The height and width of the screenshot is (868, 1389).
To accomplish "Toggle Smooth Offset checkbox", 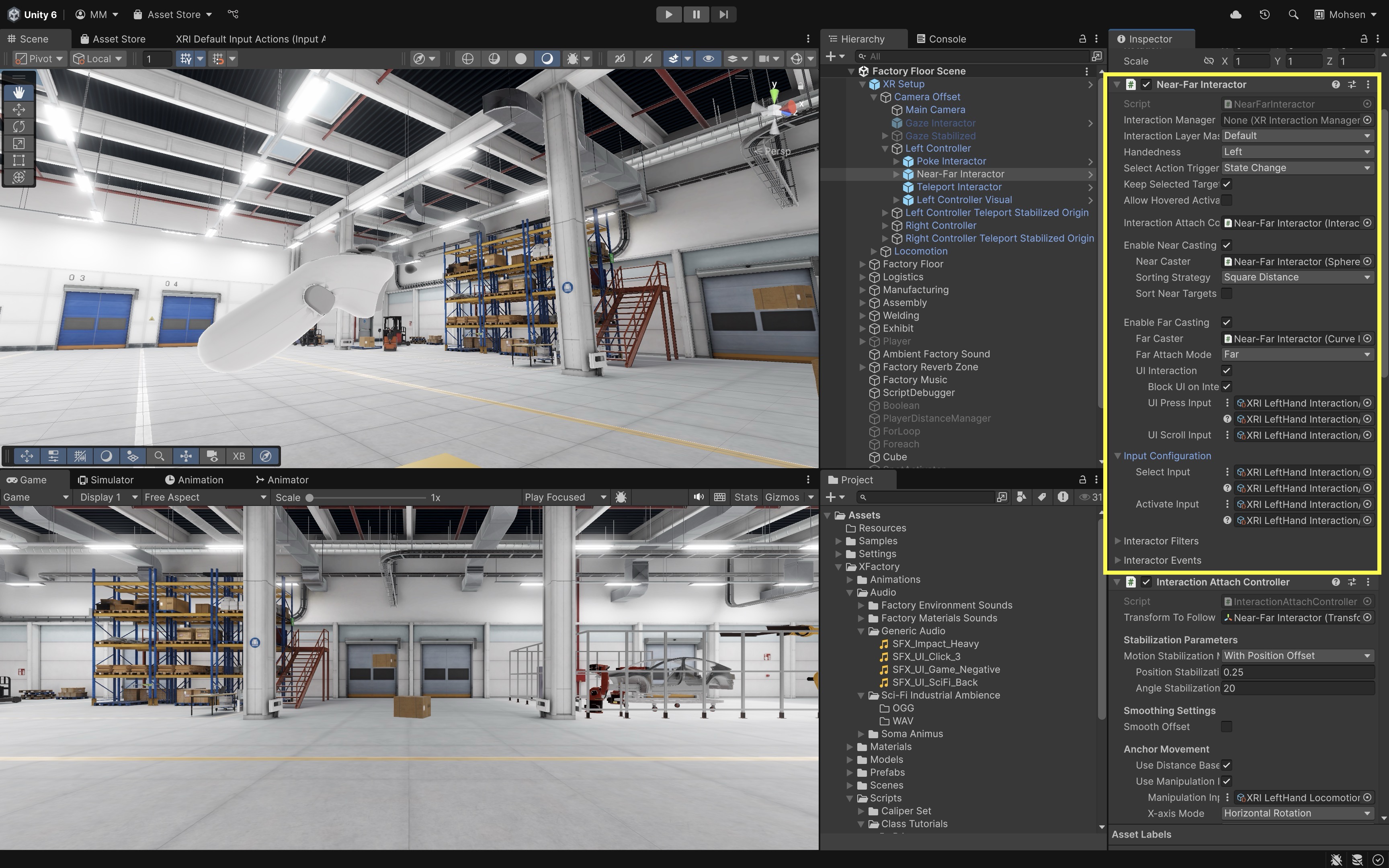I will point(1227,727).
